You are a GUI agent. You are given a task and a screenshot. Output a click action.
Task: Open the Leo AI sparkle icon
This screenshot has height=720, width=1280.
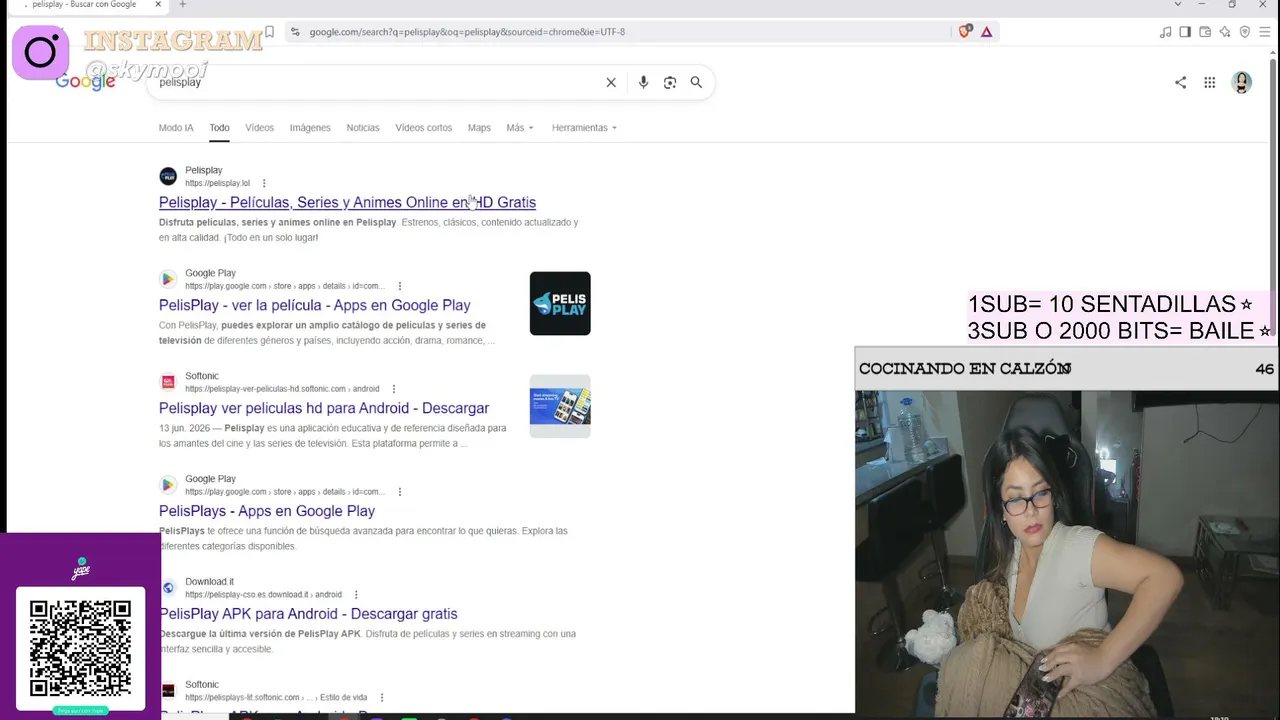(x=1225, y=32)
